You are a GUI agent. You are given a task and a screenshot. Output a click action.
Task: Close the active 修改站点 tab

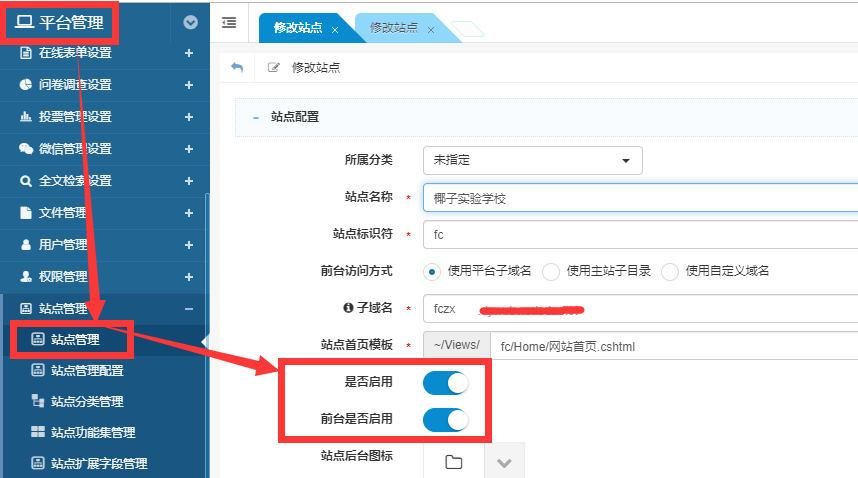tap(335, 30)
